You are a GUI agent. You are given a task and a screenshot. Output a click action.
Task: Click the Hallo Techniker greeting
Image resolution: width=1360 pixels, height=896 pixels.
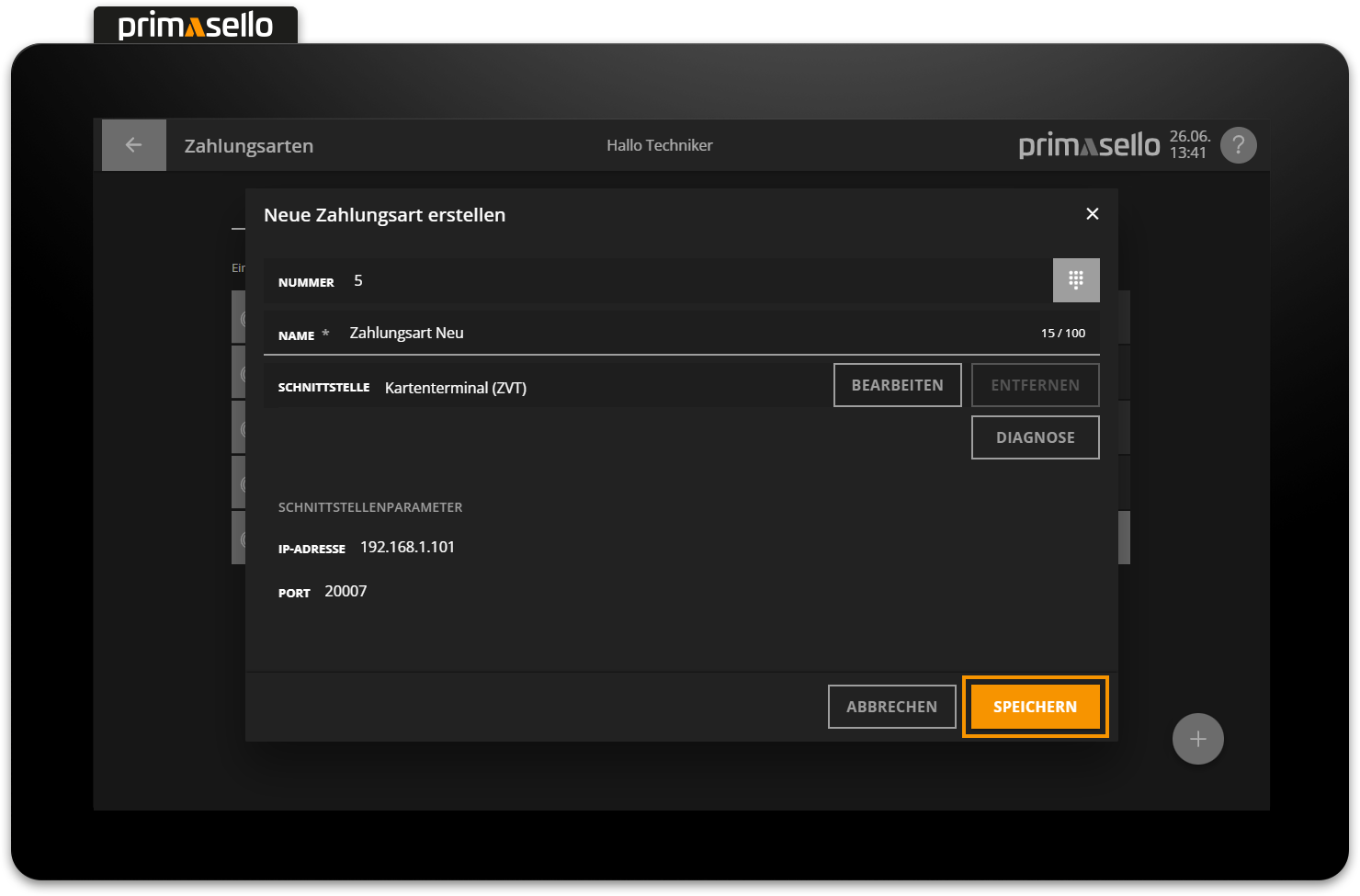tap(659, 145)
